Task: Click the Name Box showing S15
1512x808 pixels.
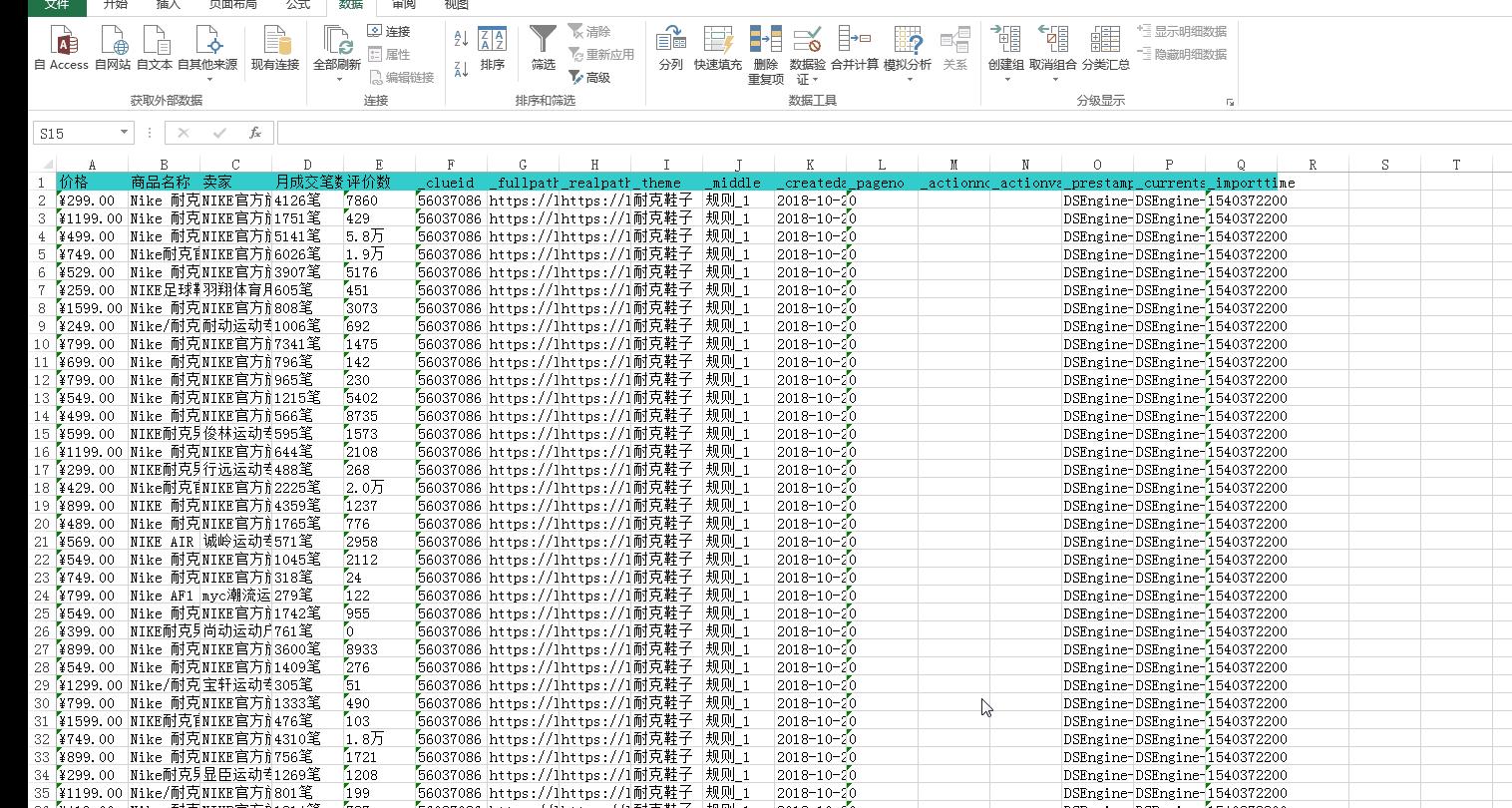Action: pos(76,133)
